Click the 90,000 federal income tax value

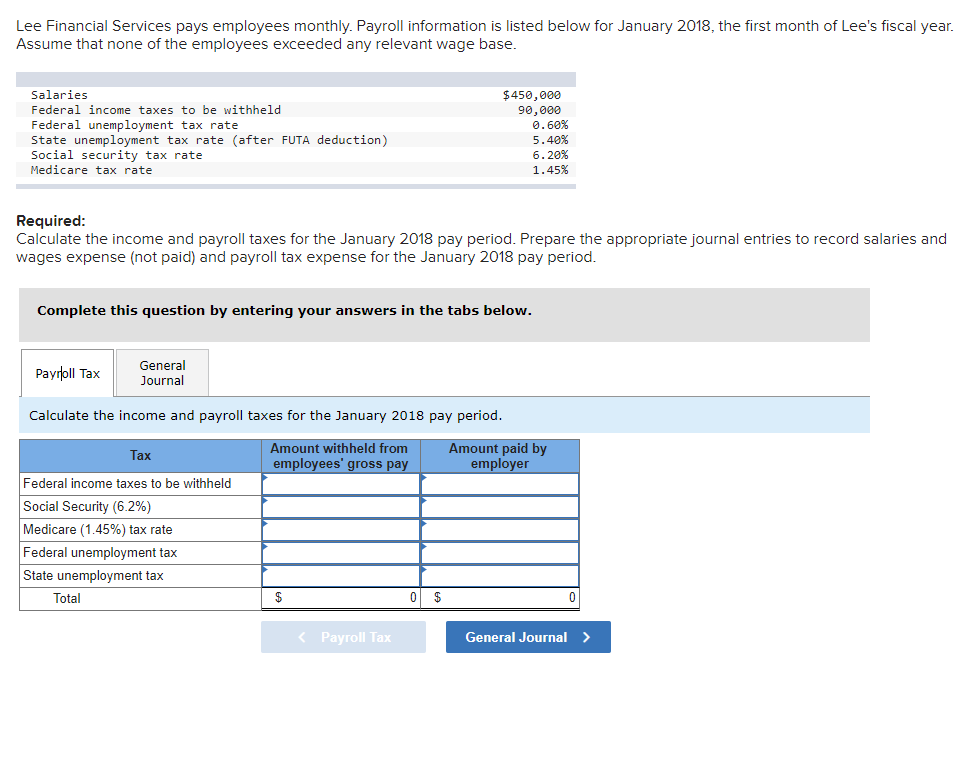(539, 110)
